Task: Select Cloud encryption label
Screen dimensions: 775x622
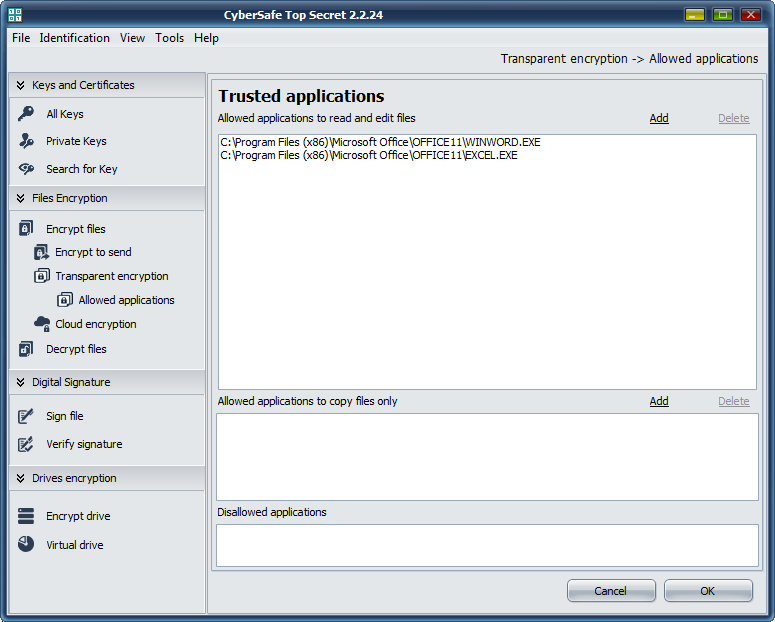Action: click(x=95, y=324)
